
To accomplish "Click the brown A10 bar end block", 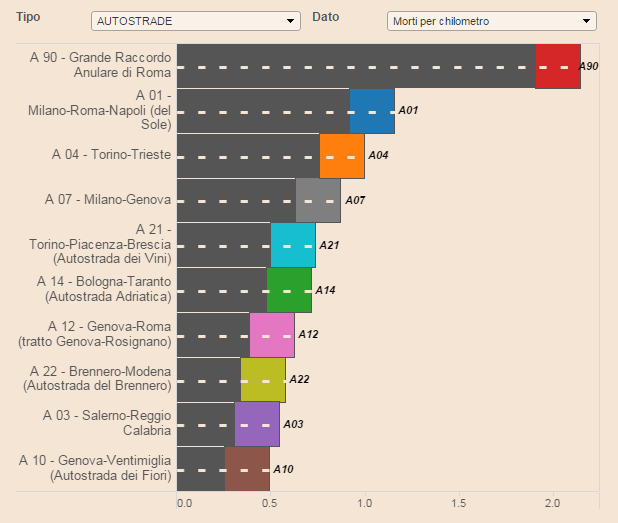I will [247, 469].
